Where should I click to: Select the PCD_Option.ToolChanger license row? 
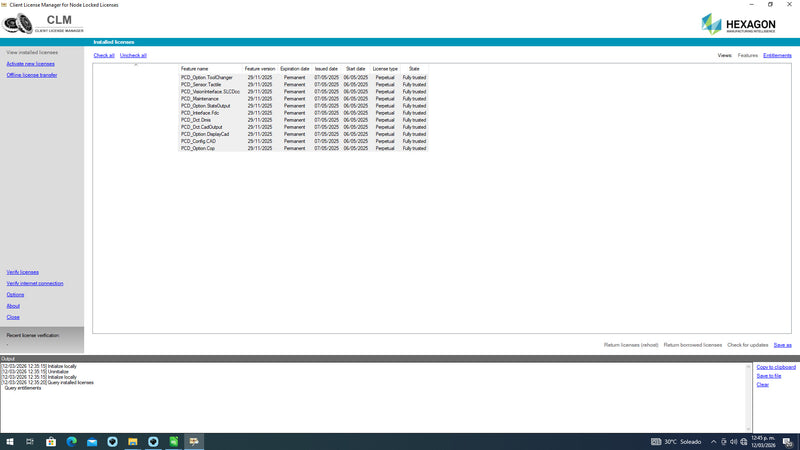click(207, 77)
